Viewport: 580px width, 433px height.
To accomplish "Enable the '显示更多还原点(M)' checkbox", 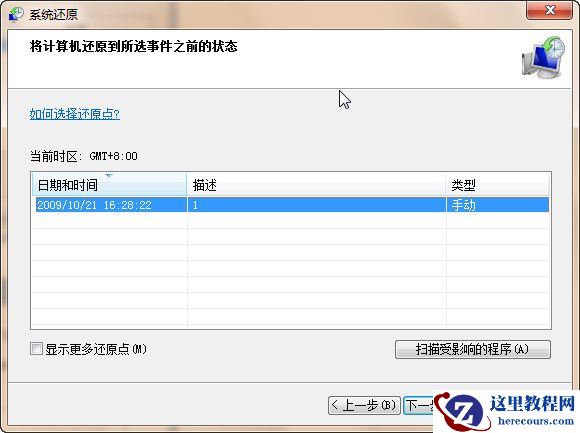I will 36,348.
